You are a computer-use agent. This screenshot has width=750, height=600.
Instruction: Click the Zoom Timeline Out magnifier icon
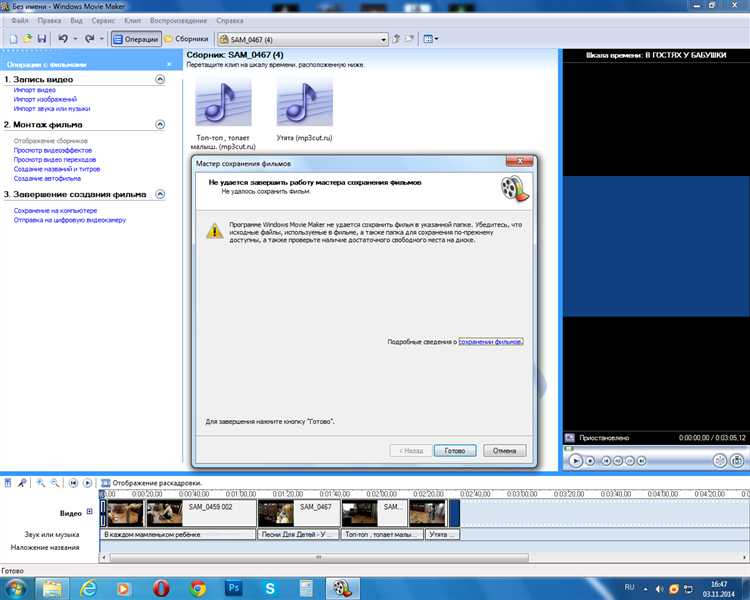click(55, 483)
